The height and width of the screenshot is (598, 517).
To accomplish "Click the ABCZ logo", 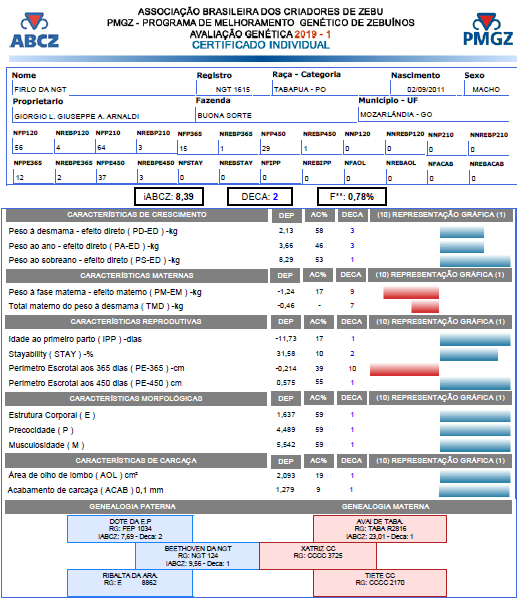I will (34, 31).
